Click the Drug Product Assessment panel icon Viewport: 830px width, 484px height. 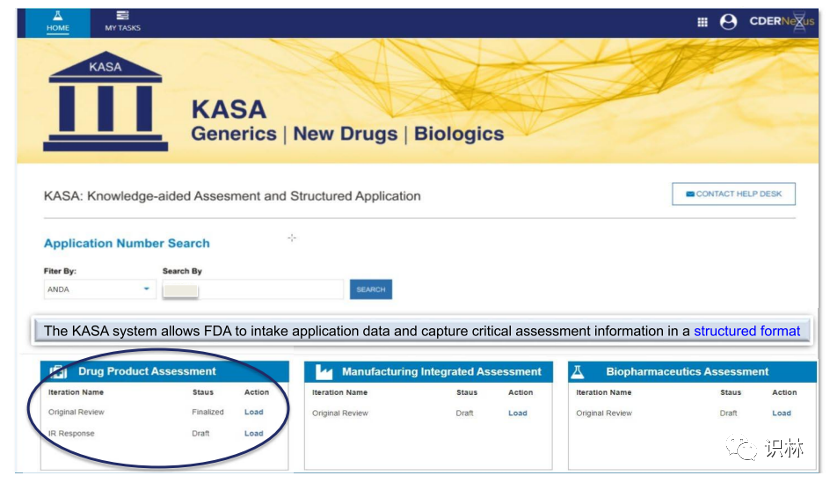click(59, 372)
